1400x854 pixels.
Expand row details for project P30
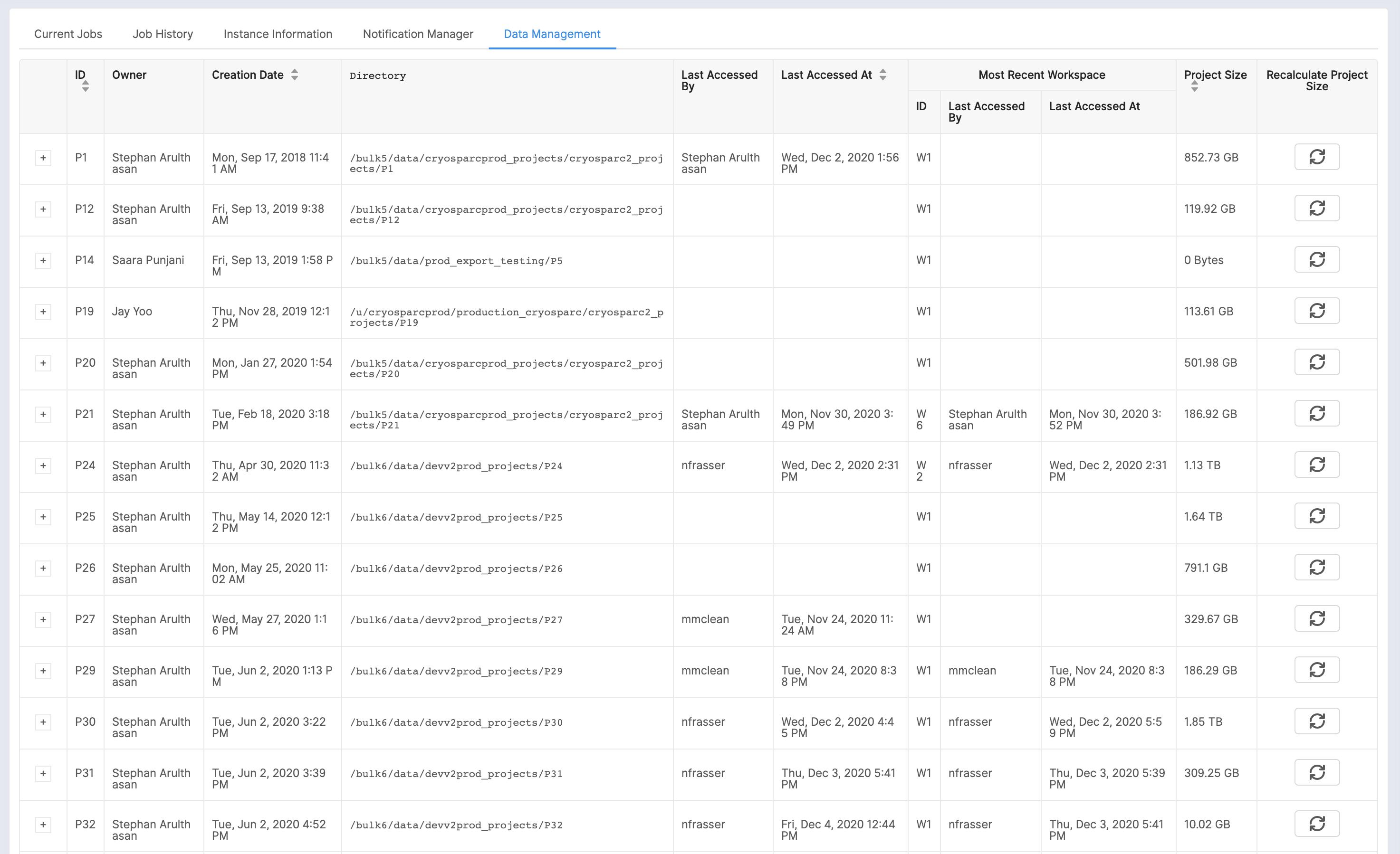tap(43, 722)
